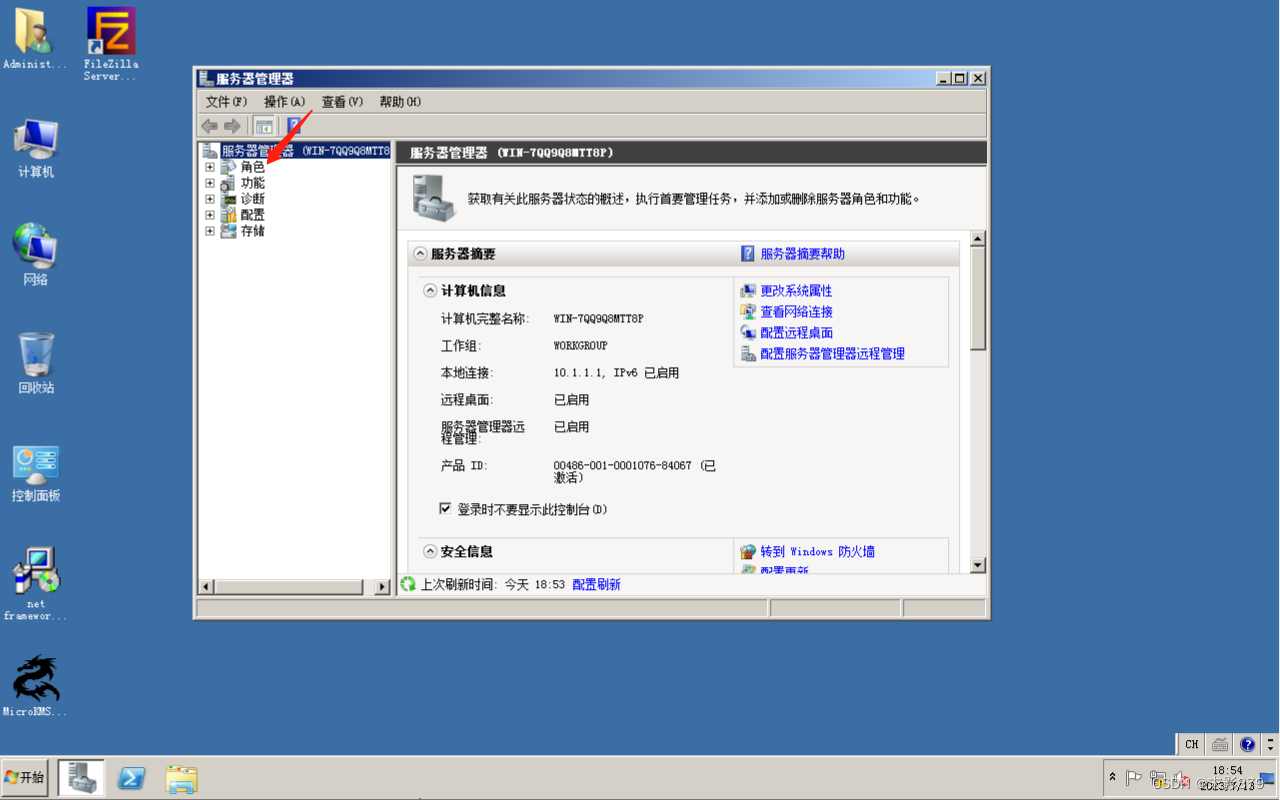The width and height of the screenshot is (1280, 800).
Task: Expand the 诊断 tree node
Action: pos(210,199)
